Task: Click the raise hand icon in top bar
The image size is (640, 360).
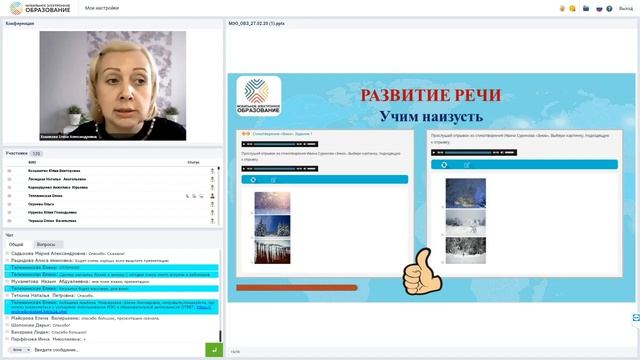Action: (562, 9)
